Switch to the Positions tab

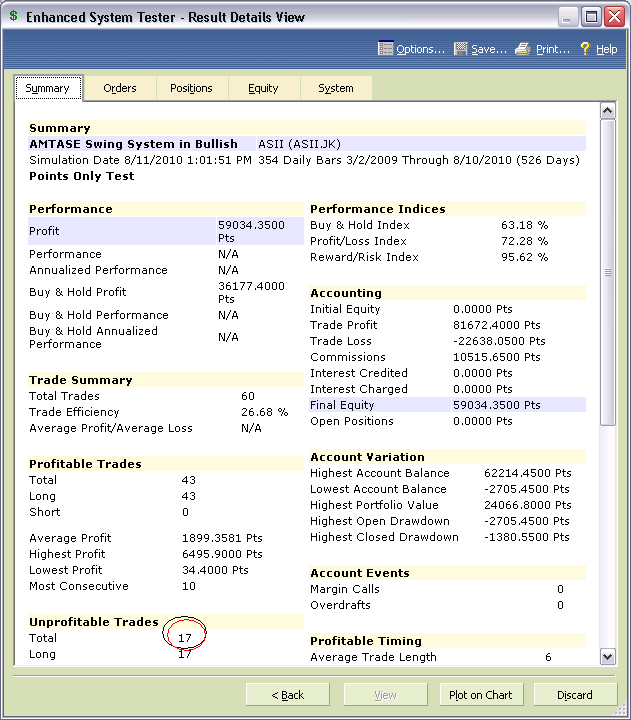click(x=191, y=88)
